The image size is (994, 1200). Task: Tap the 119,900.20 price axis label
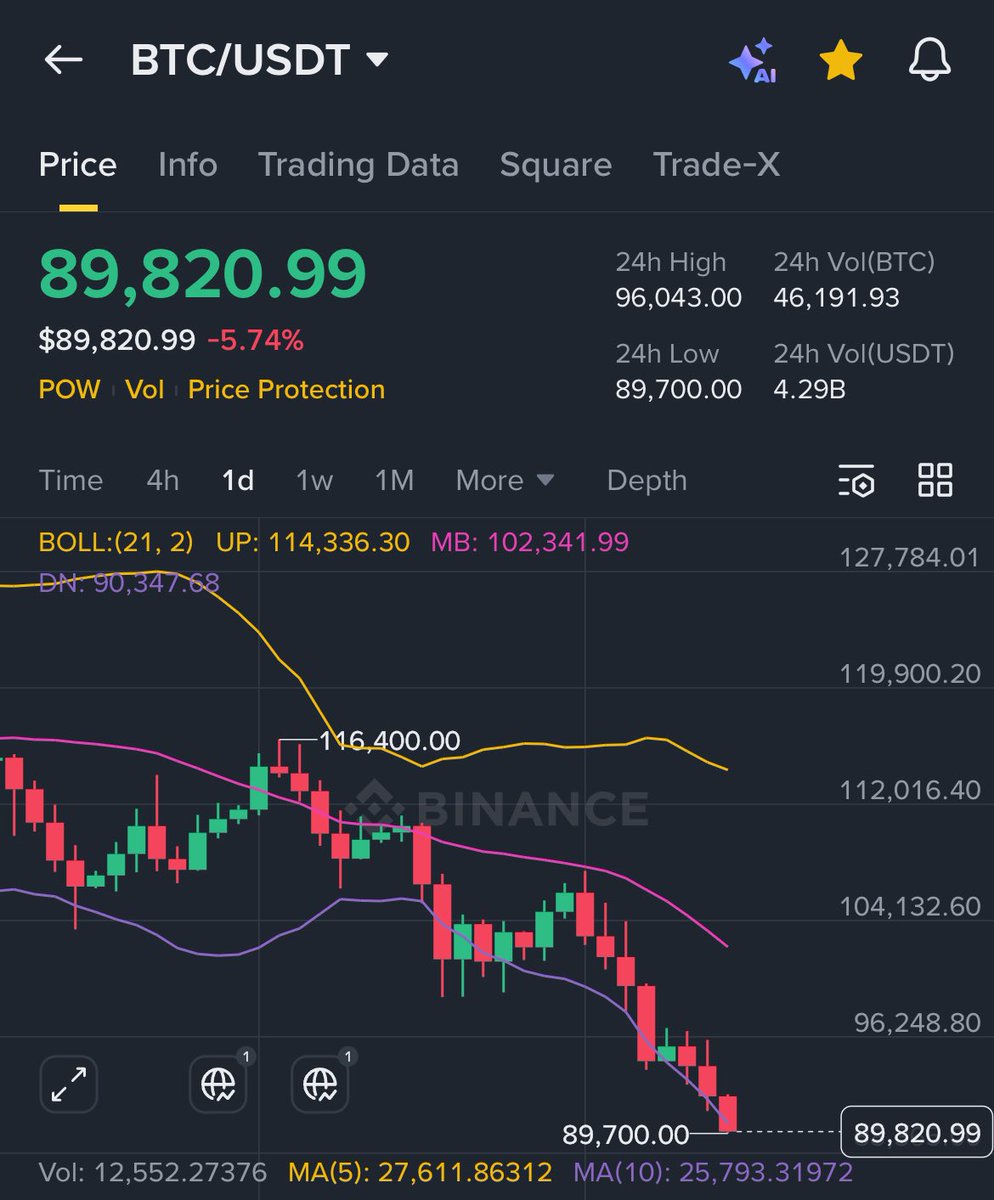coord(910,673)
